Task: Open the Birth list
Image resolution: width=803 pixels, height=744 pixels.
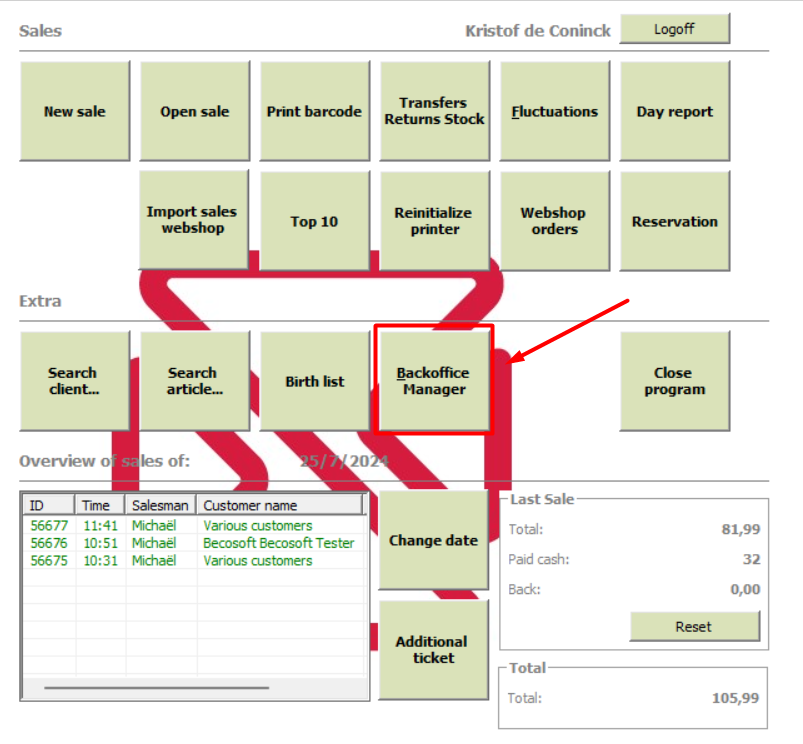Action: (314, 381)
